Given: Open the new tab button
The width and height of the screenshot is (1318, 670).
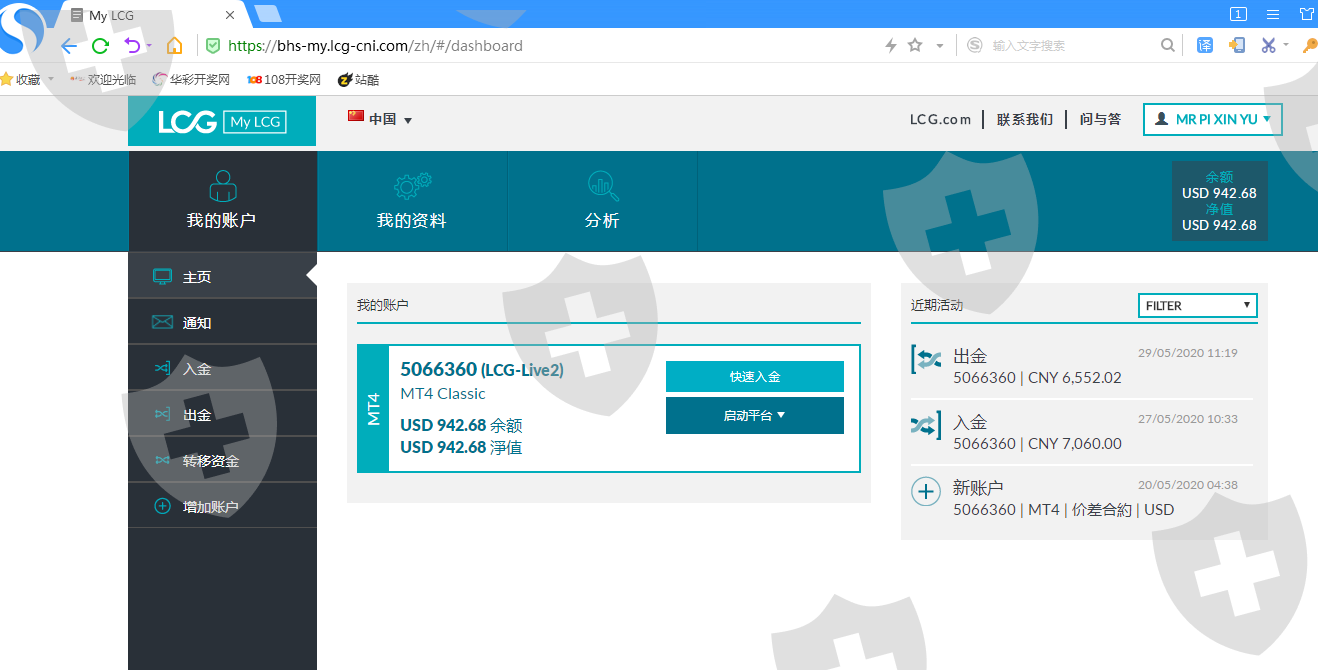Looking at the screenshot, I should 268,14.
